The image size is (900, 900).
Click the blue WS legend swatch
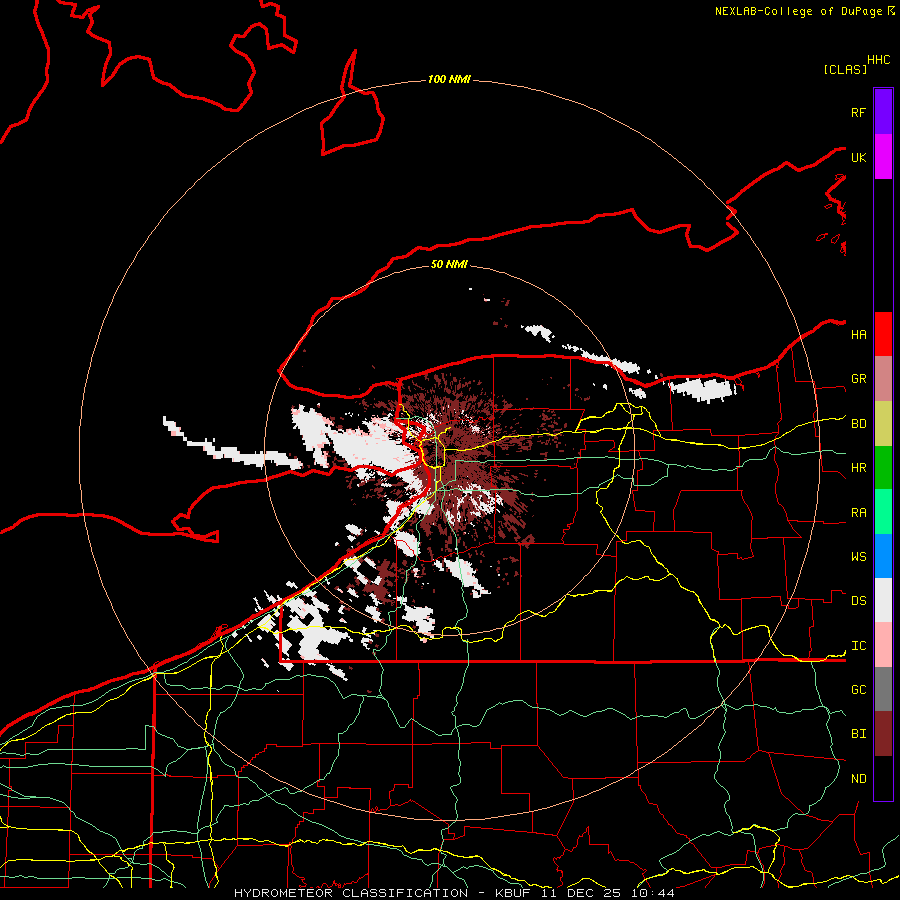(883, 556)
